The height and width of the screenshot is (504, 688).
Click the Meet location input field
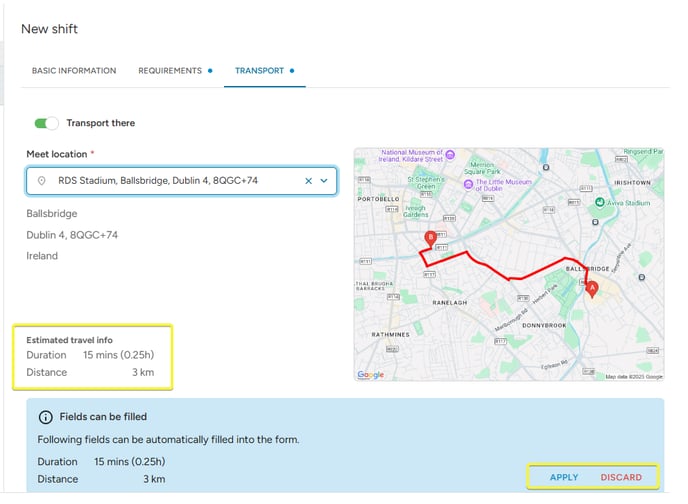pyautogui.click(x=181, y=181)
